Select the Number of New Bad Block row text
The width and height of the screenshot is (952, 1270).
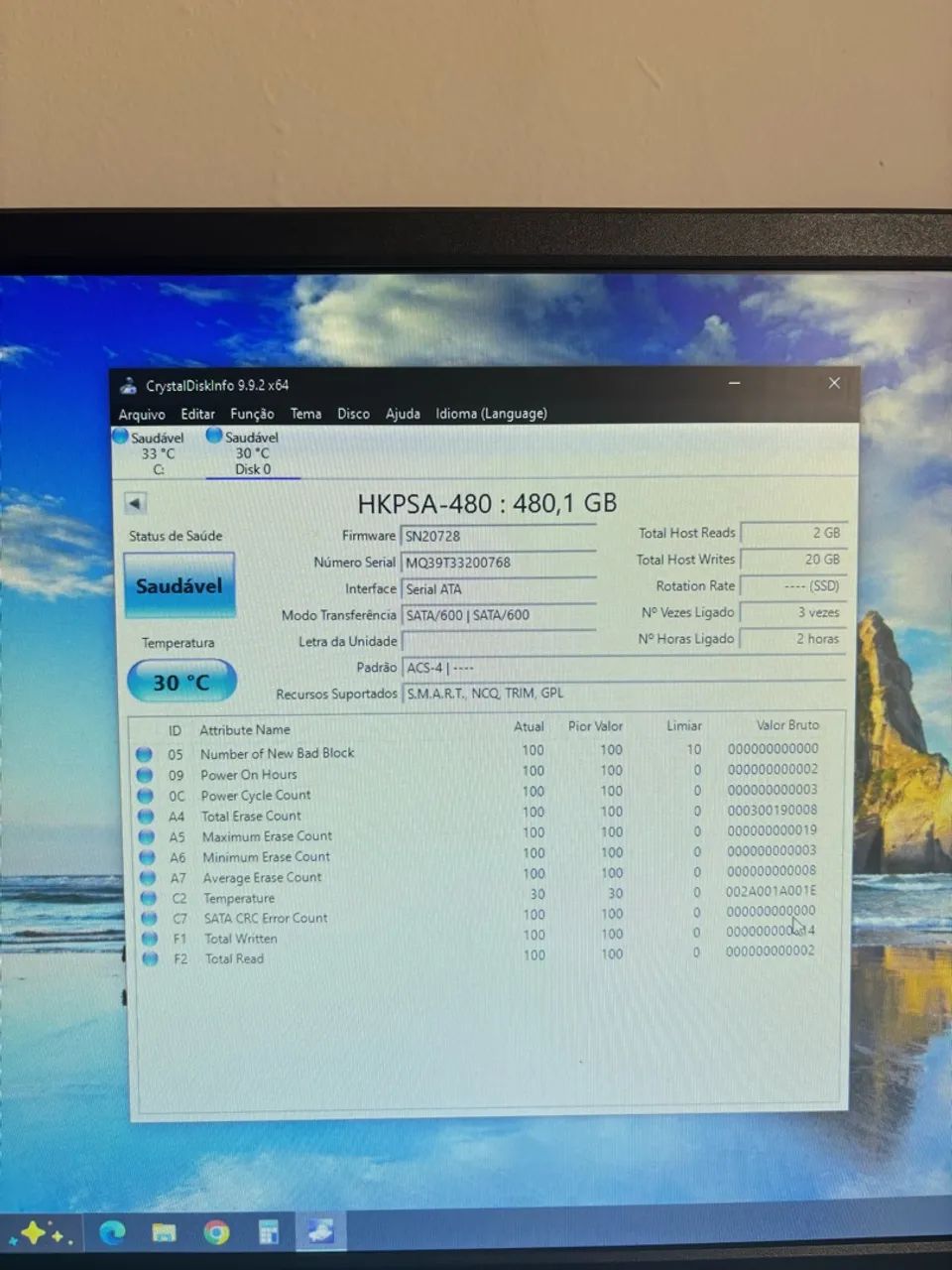pos(277,753)
